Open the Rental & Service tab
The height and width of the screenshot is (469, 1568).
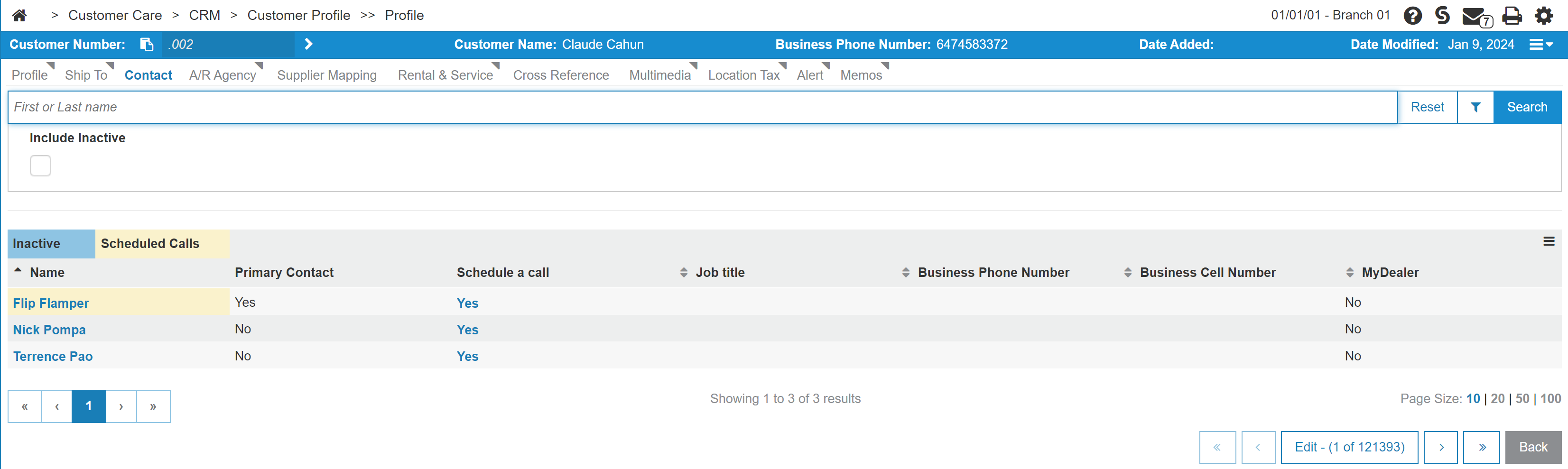(445, 75)
